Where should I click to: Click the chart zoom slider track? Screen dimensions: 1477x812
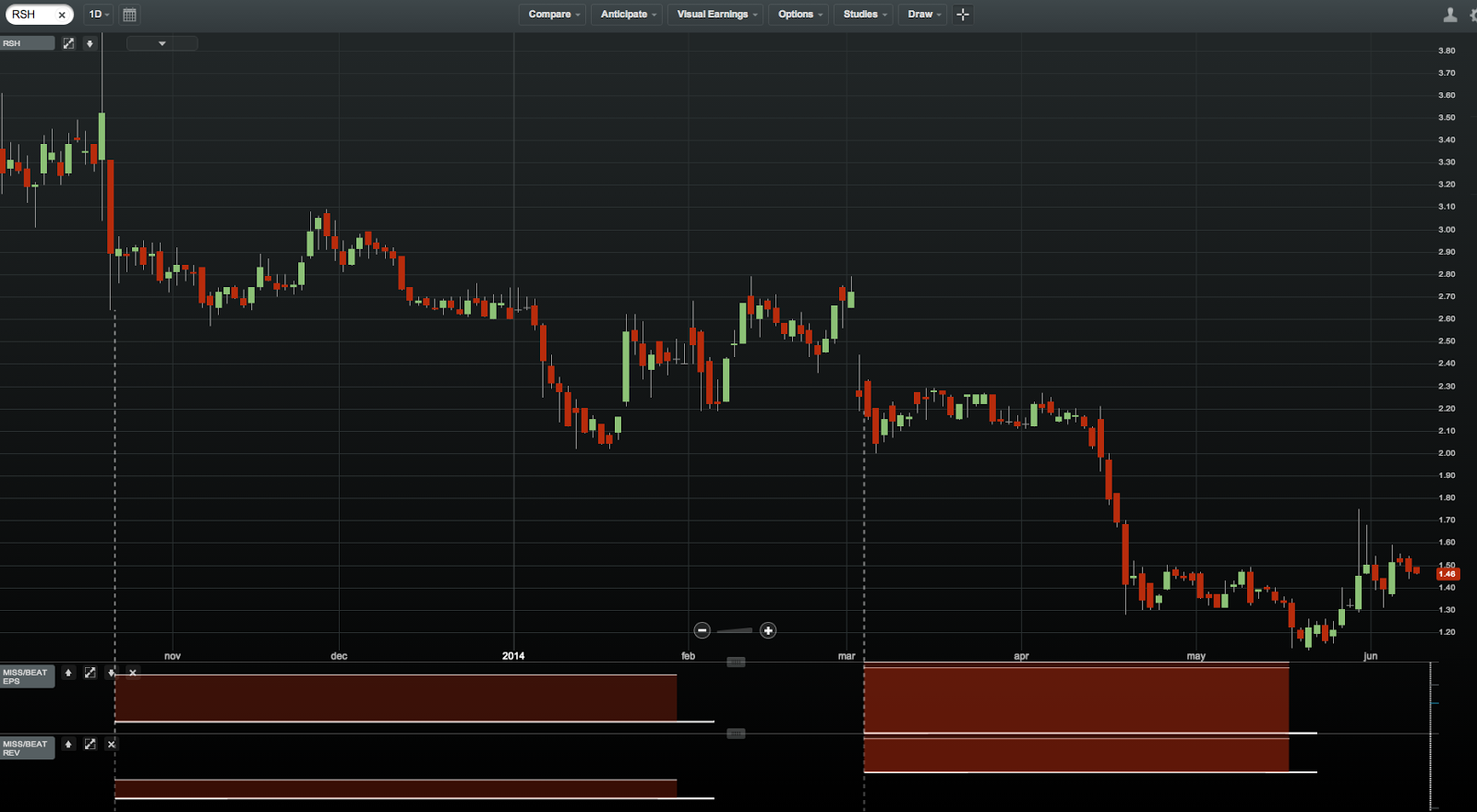[735, 631]
